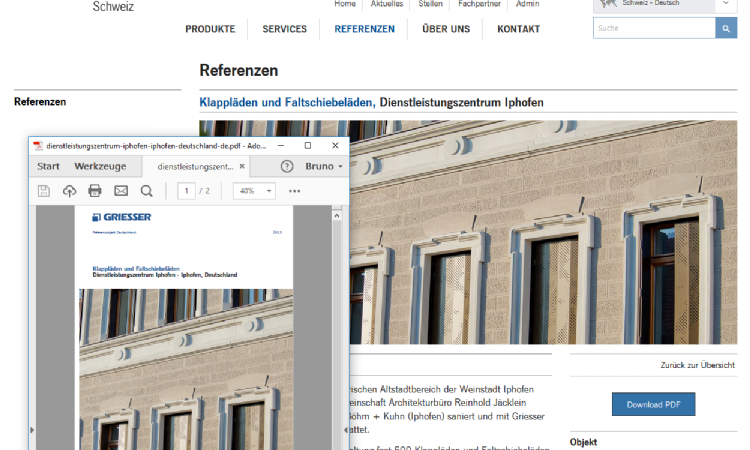This screenshot has height=450, width=750.
Task: Click the PDF page number field
Action: 186,191
